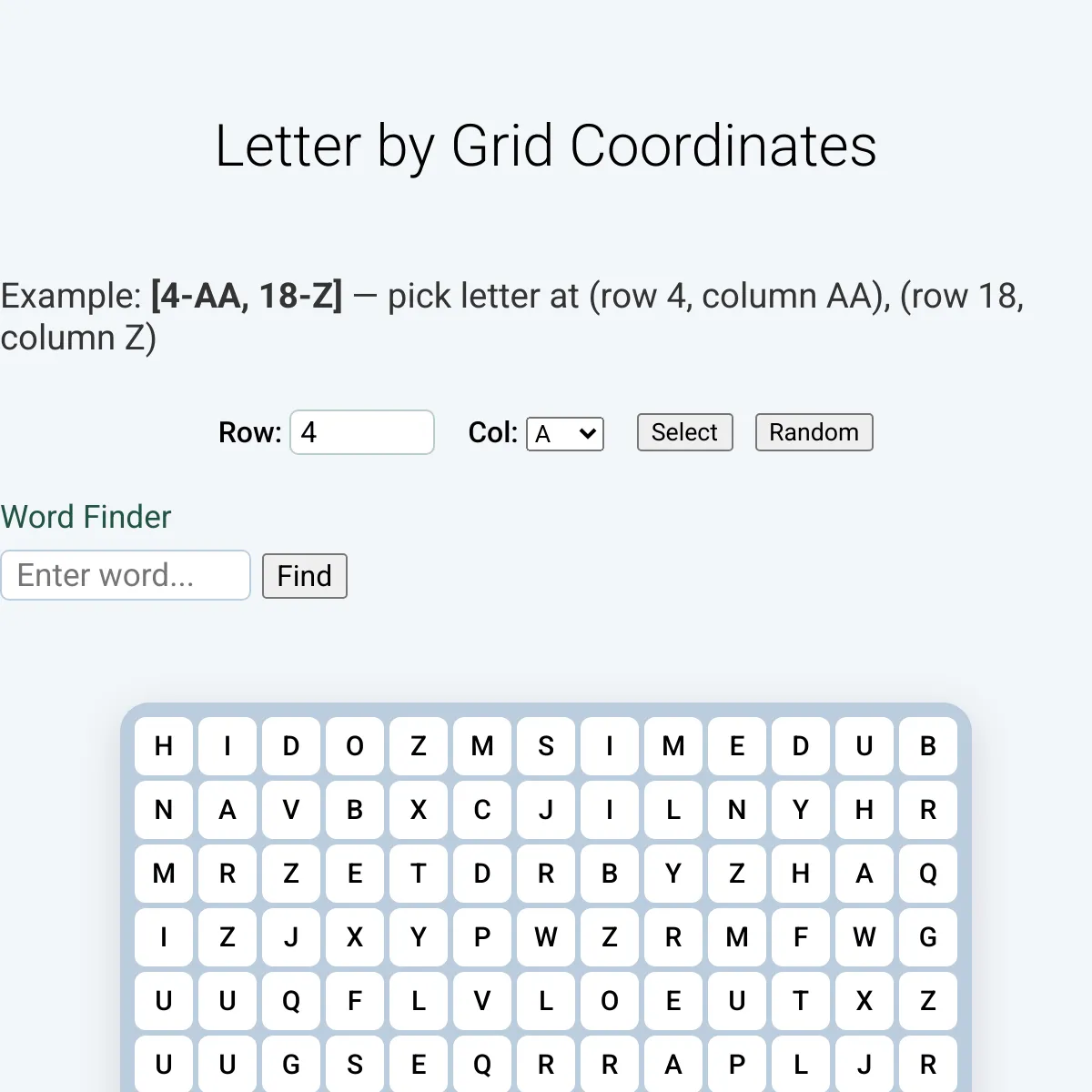Click letter B at end of first row
The image size is (1092, 1092).
[928, 746]
